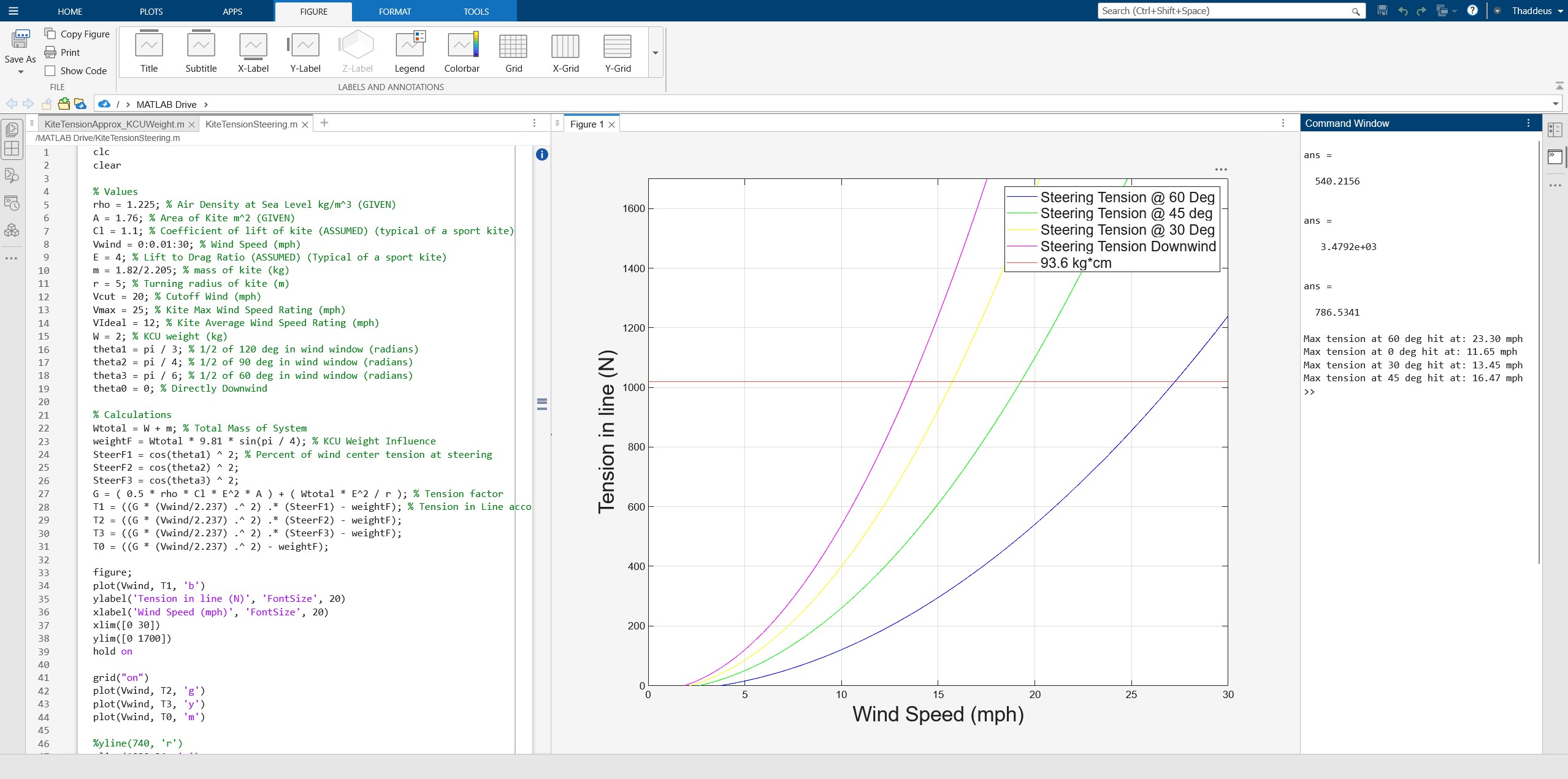This screenshot has height=779, width=1568.
Task: Expand the Labels and Annotations gallery
Action: (x=656, y=53)
